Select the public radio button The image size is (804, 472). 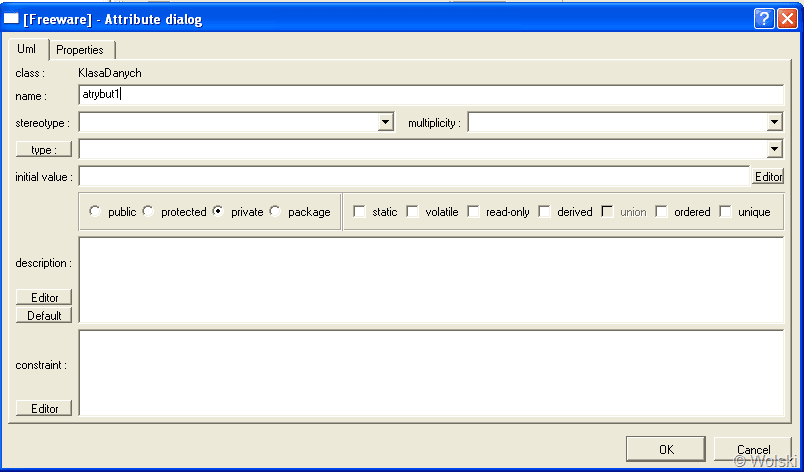tap(95, 211)
